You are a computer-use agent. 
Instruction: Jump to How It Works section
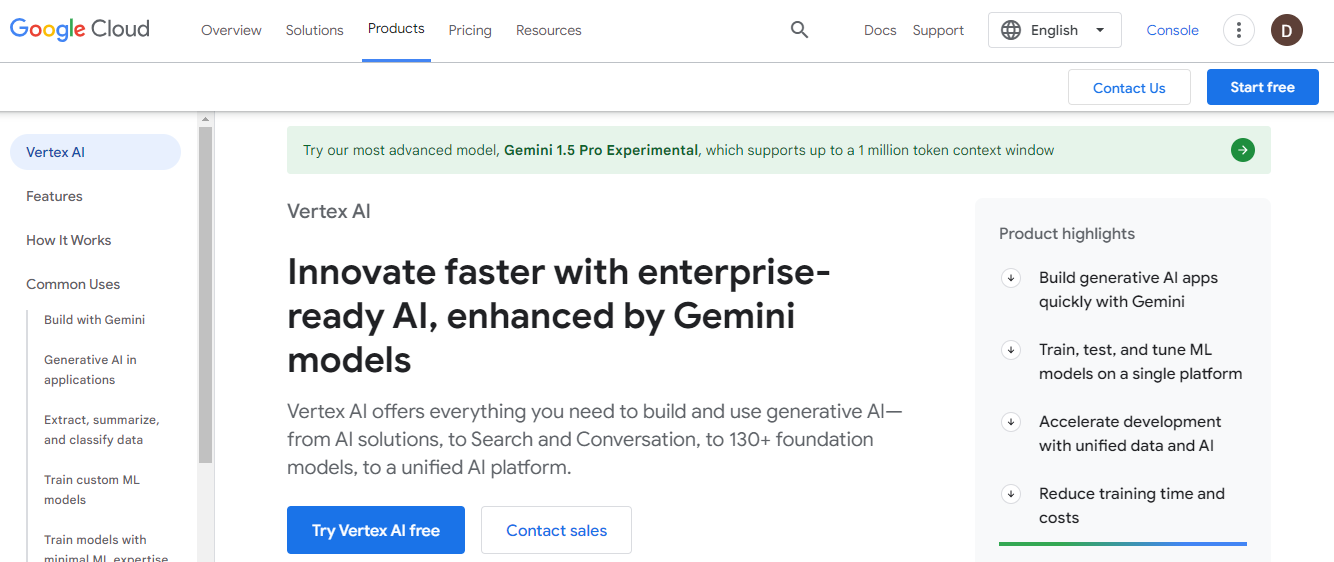(68, 240)
